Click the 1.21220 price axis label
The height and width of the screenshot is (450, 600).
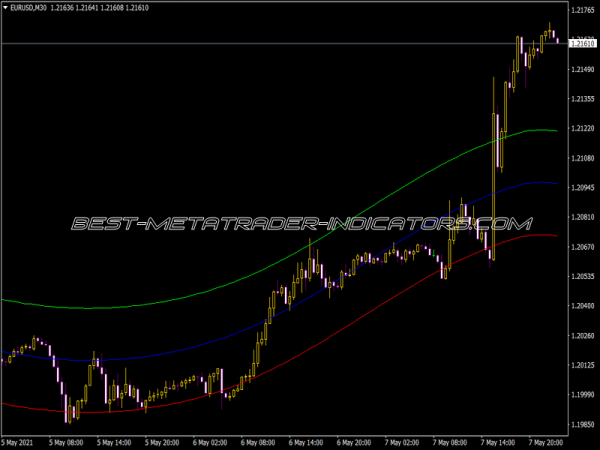pos(582,129)
